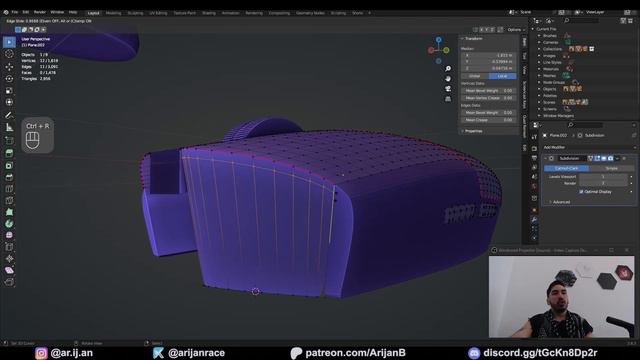
Task: Toggle Subdivision modifier render display
Action: 611,158
